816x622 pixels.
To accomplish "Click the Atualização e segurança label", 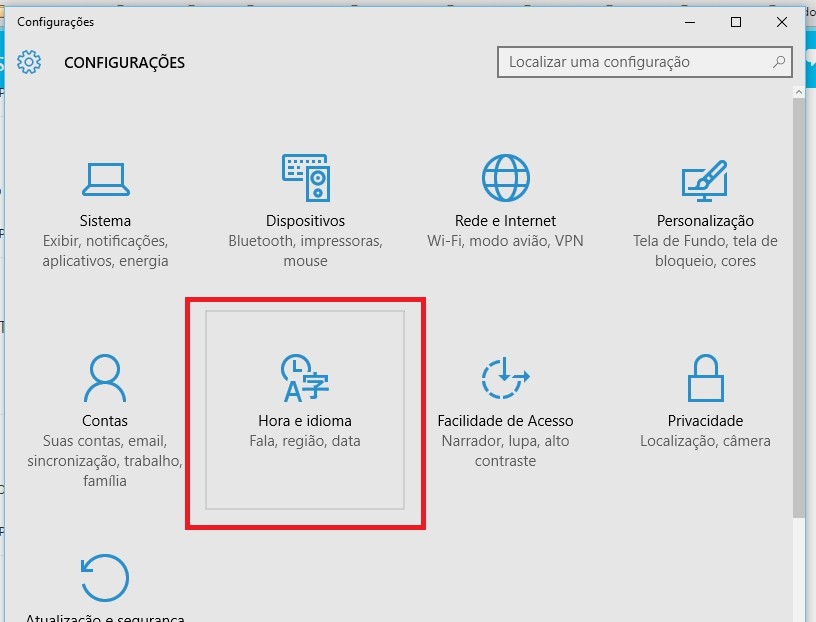I will (x=105, y=617).
